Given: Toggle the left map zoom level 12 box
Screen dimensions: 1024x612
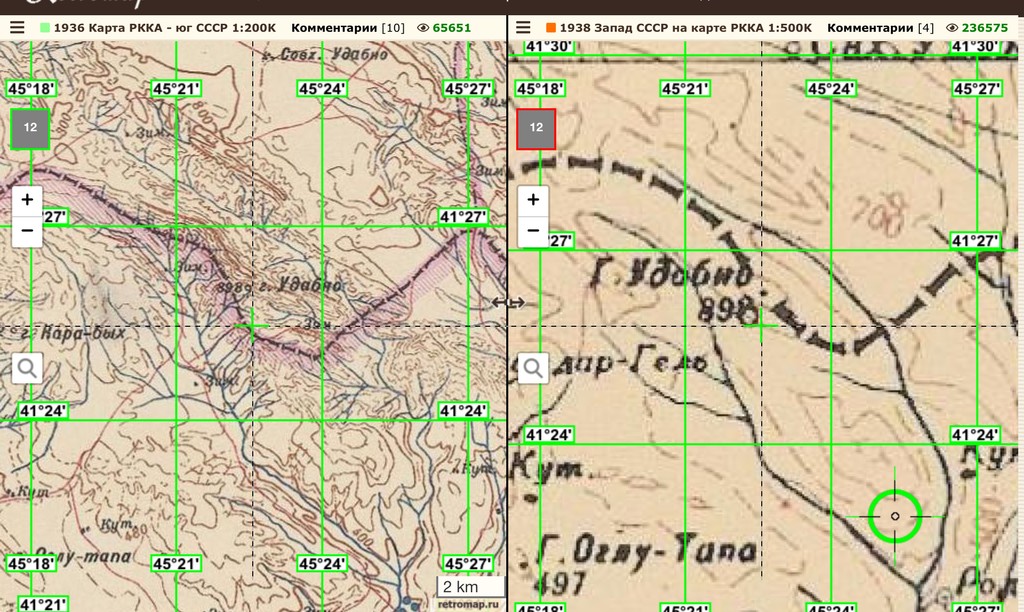Looking at the screenshot, I should pyautogui.click(x=30, y=128).
